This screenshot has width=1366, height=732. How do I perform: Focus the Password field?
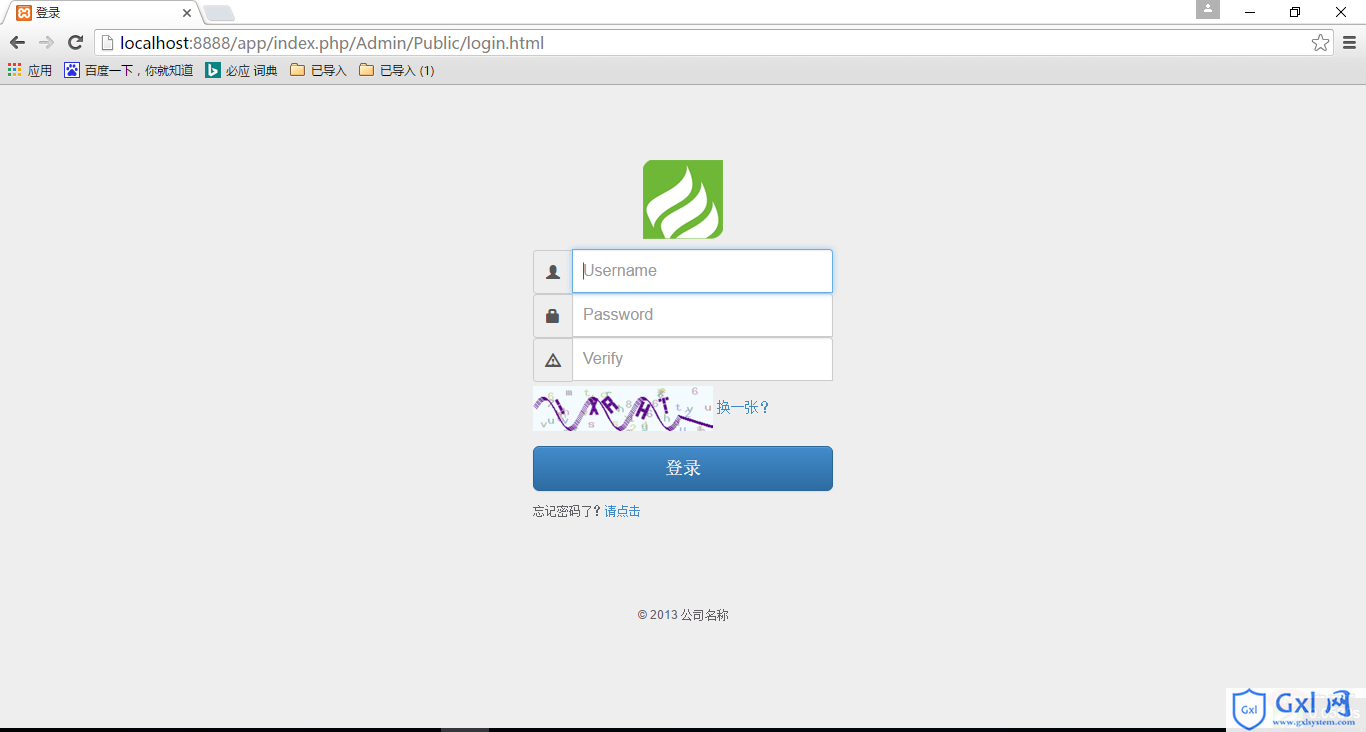click(702, 315)
